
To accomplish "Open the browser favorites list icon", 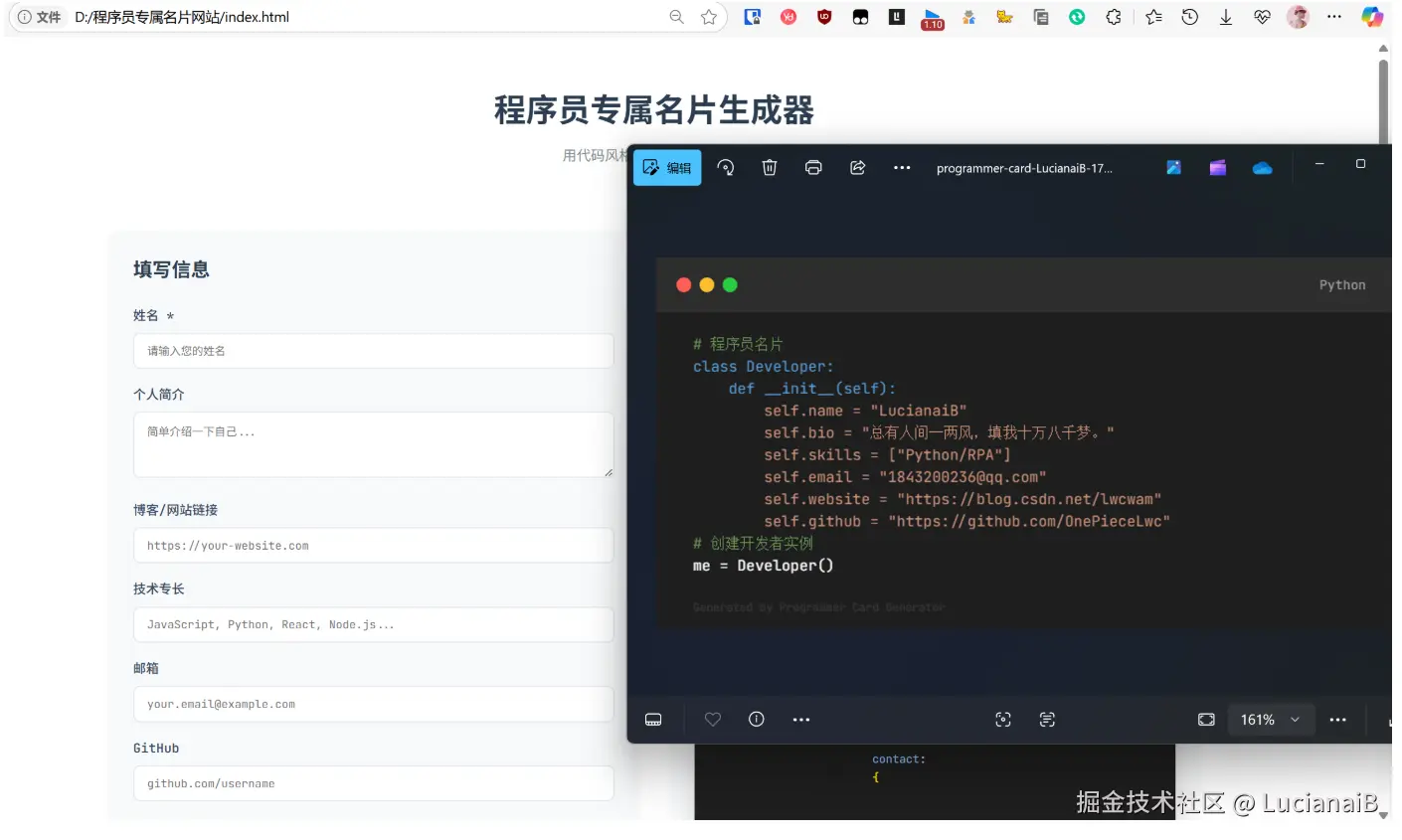I will (1153, 17).
